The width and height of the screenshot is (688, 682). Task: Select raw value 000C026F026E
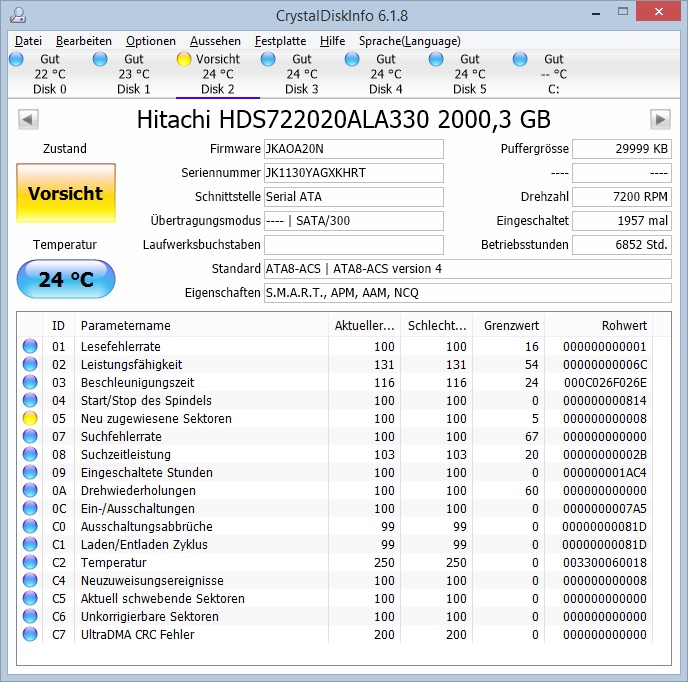point(605,382)
